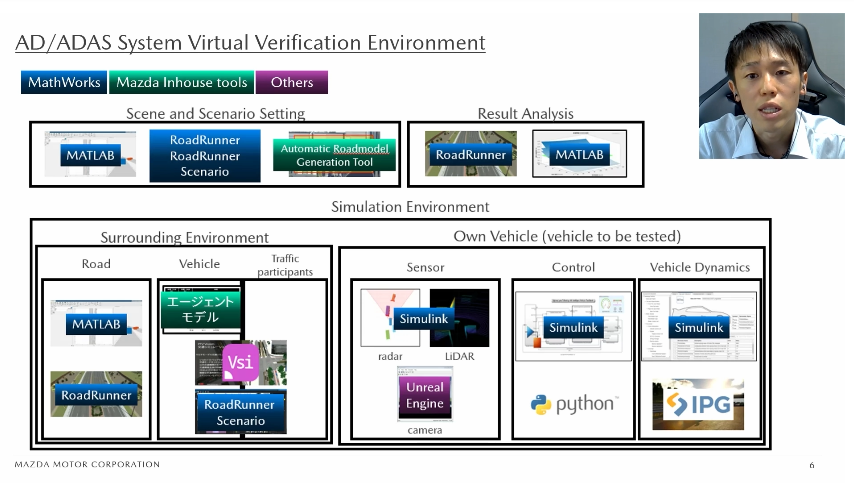Click the 'Road' column label

96,264
